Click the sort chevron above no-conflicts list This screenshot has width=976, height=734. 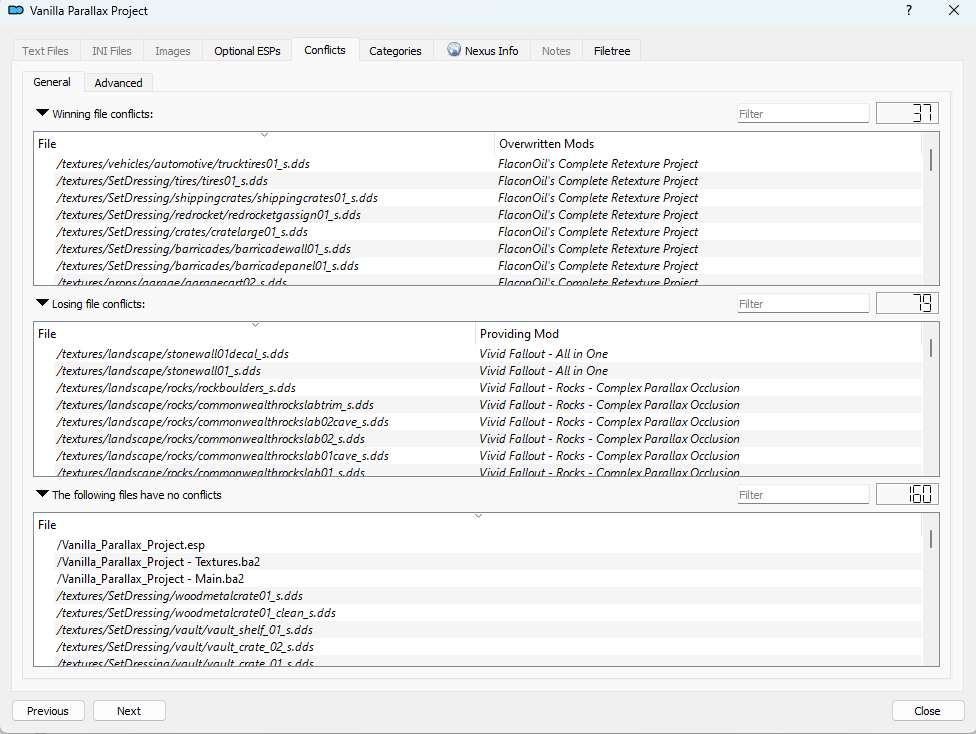[479, 515]
